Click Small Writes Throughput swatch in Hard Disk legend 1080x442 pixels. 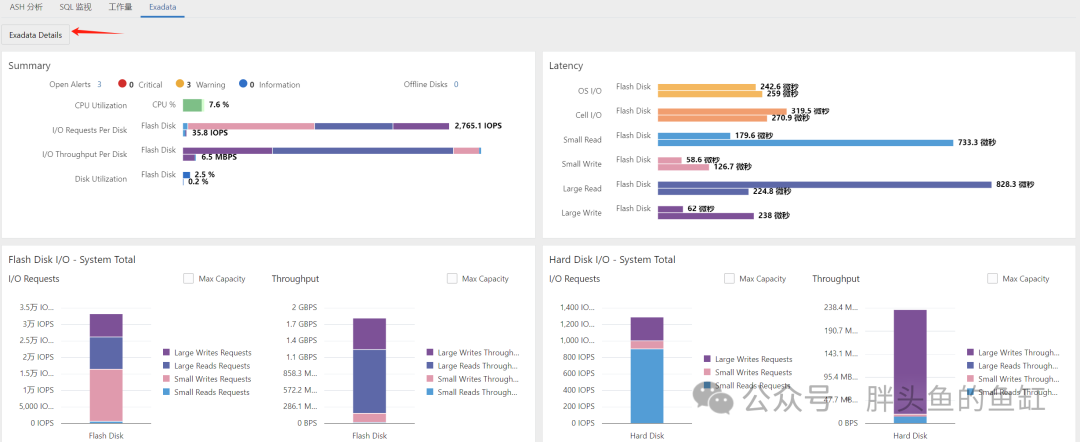tap(970, 379)
